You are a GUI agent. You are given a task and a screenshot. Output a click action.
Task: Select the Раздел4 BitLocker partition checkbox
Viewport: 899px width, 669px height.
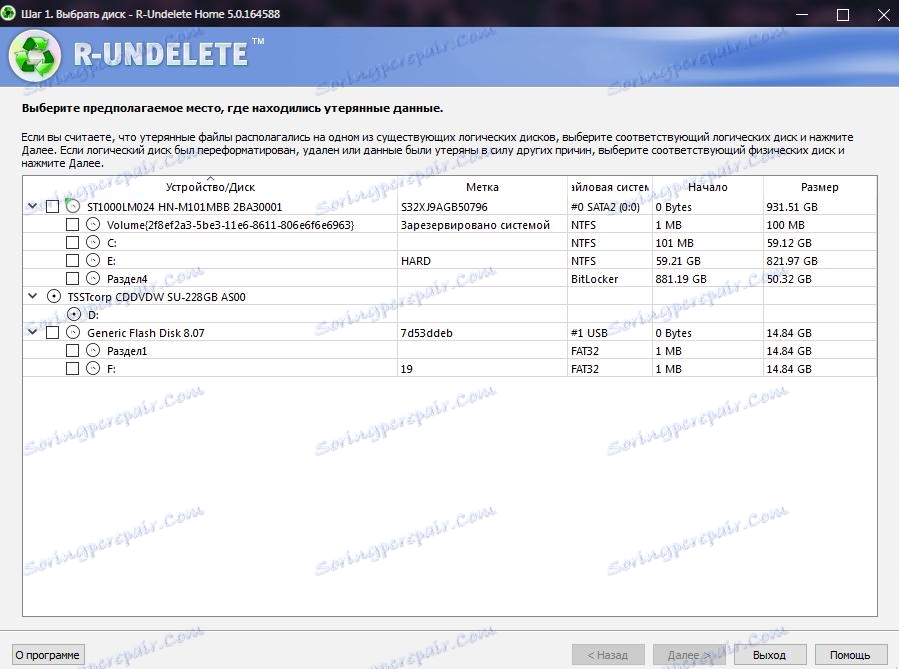pos(72,279)
